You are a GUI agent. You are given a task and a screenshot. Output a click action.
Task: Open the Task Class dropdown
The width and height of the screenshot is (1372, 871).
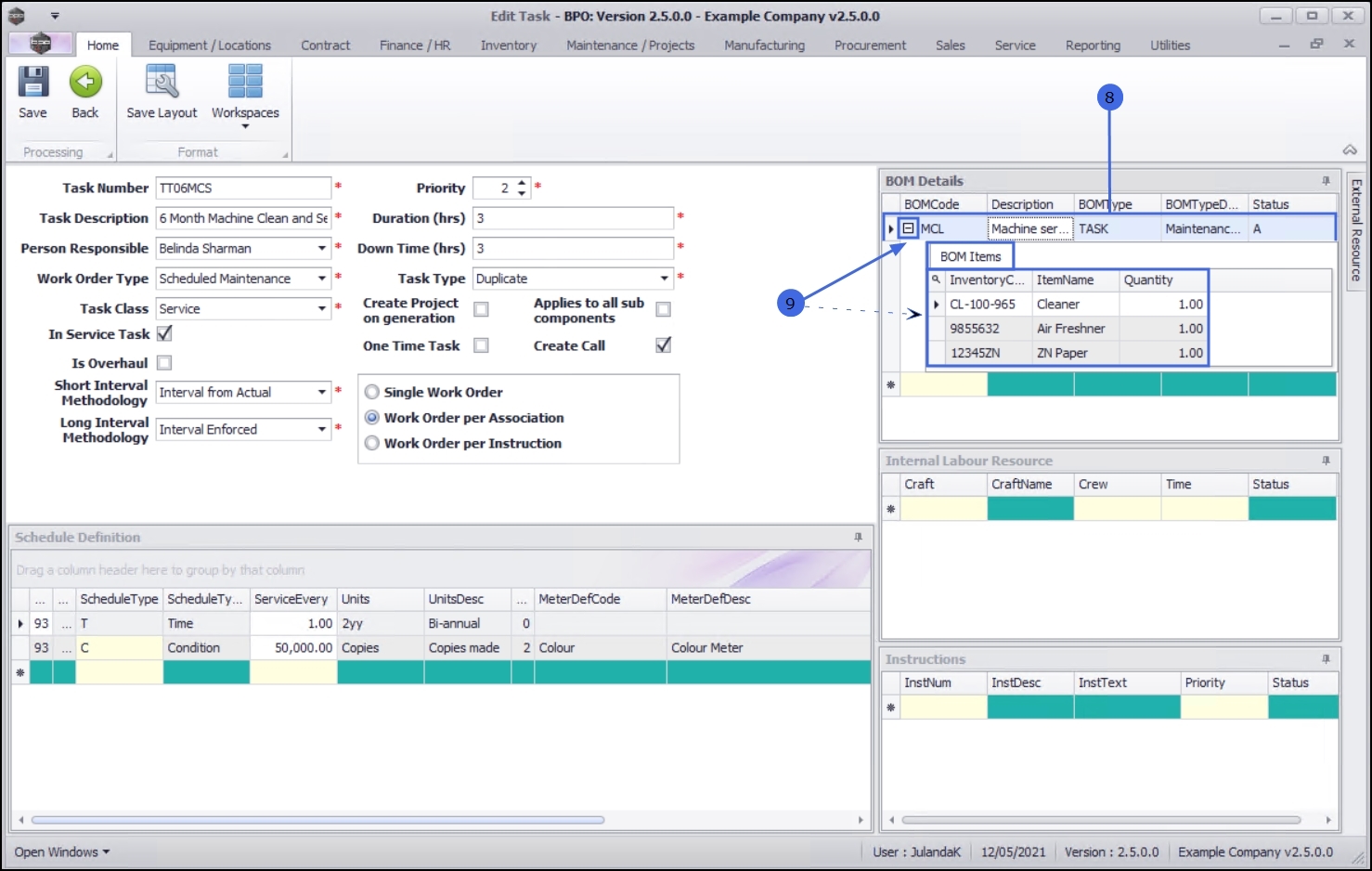322,308
